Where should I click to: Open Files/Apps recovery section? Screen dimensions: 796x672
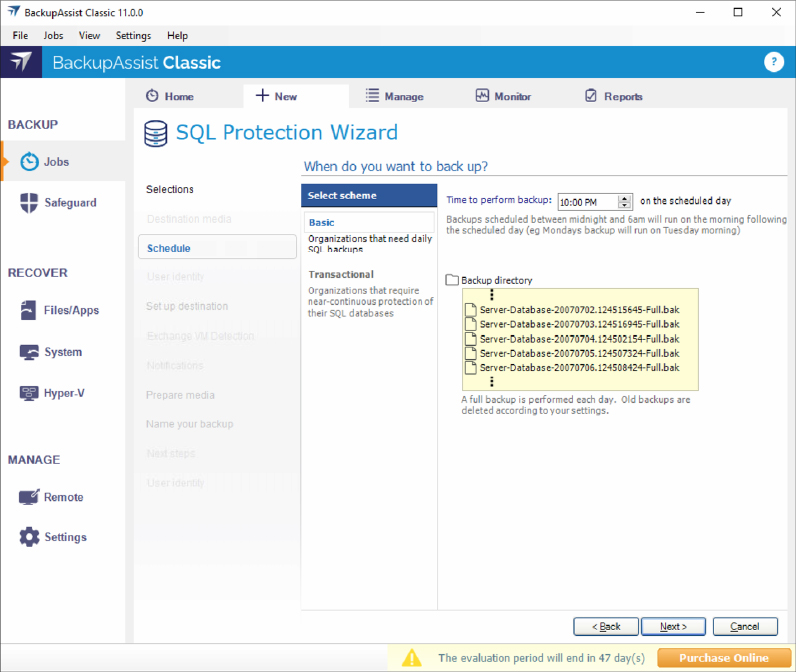(70, 310)
